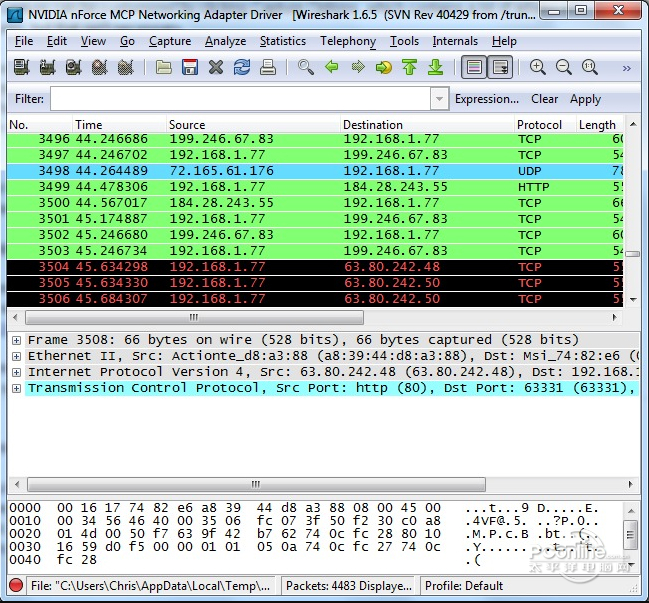Toggle packet colorize button in toolbar
The height and width of the screenshot is (603, 649).
pyautogui.click(x=474, y=68)
